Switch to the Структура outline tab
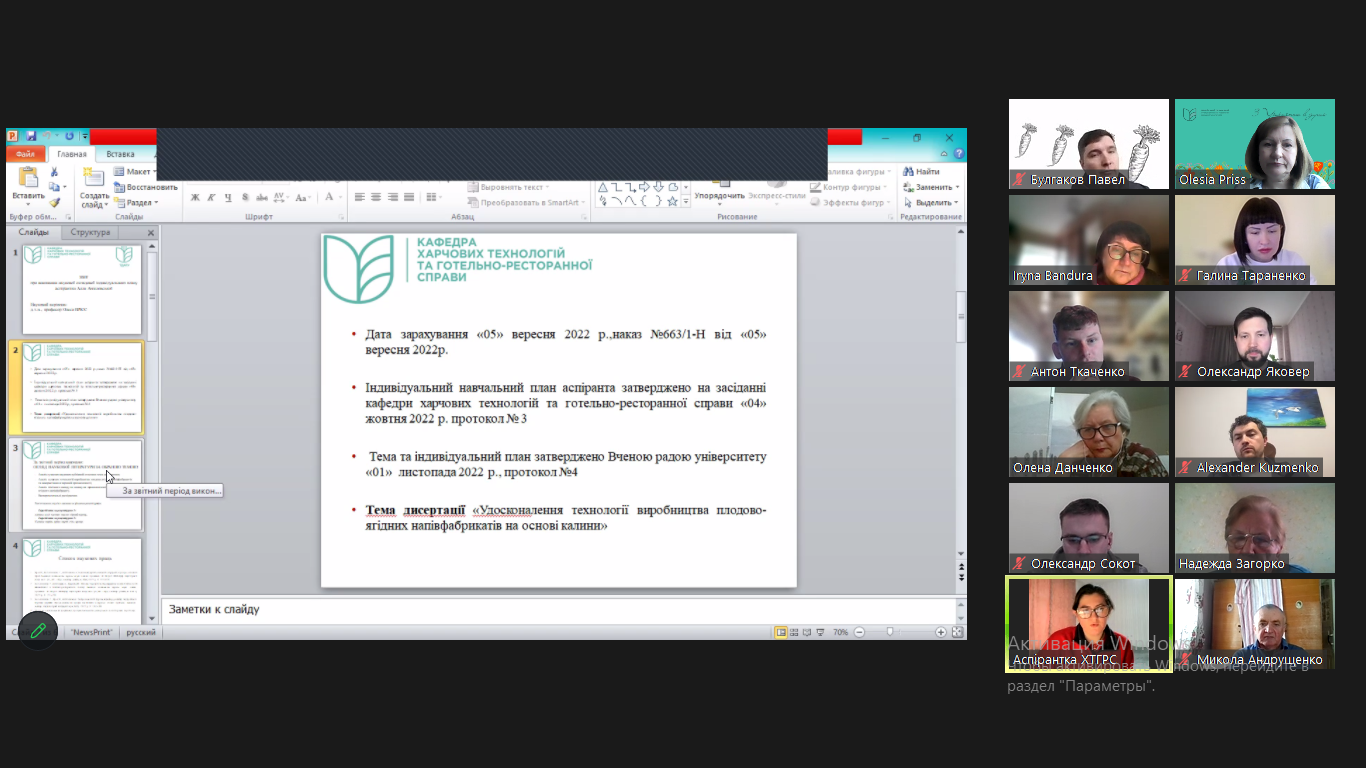The width and height of the screenshot is (1366, 768). [x=90, y=232]
